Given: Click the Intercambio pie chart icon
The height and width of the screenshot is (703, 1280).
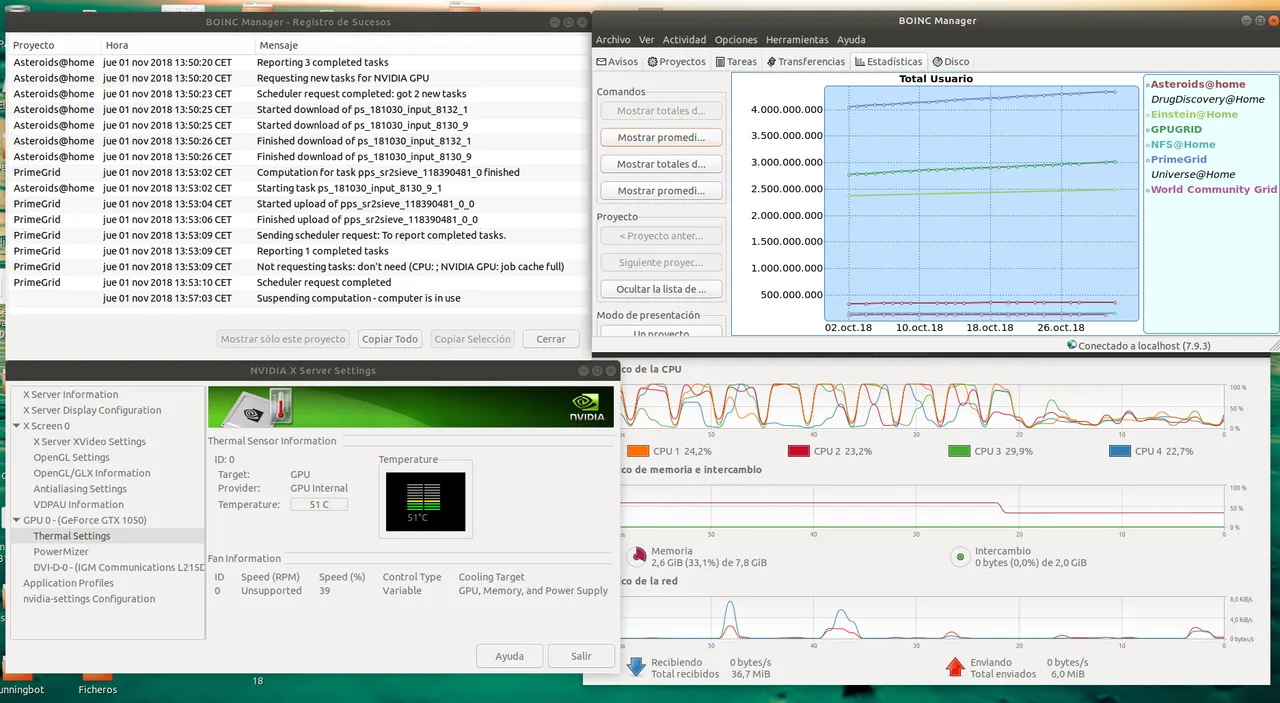Looking at the screenshot, I should coord(960,556).
